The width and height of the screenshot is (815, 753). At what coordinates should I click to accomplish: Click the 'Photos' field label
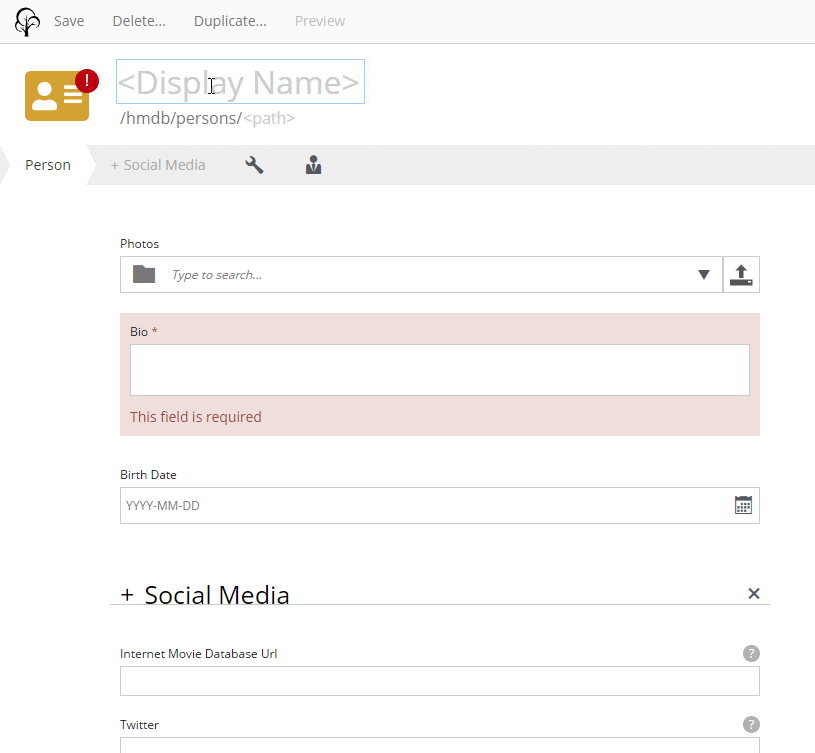139,244
